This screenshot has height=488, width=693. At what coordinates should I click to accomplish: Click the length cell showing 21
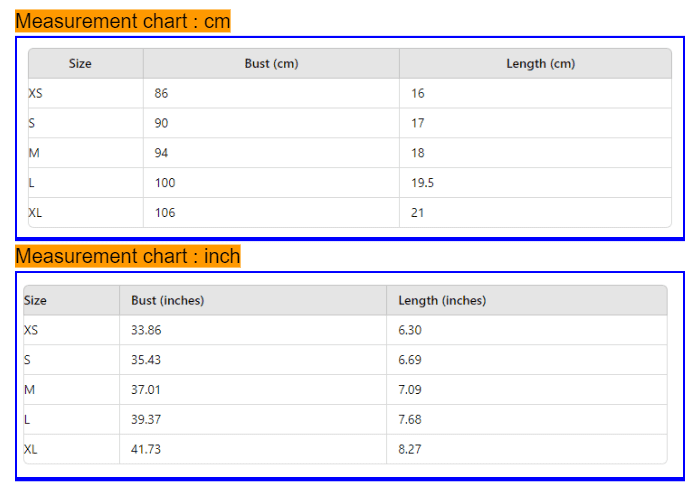(x=418, y=213)
